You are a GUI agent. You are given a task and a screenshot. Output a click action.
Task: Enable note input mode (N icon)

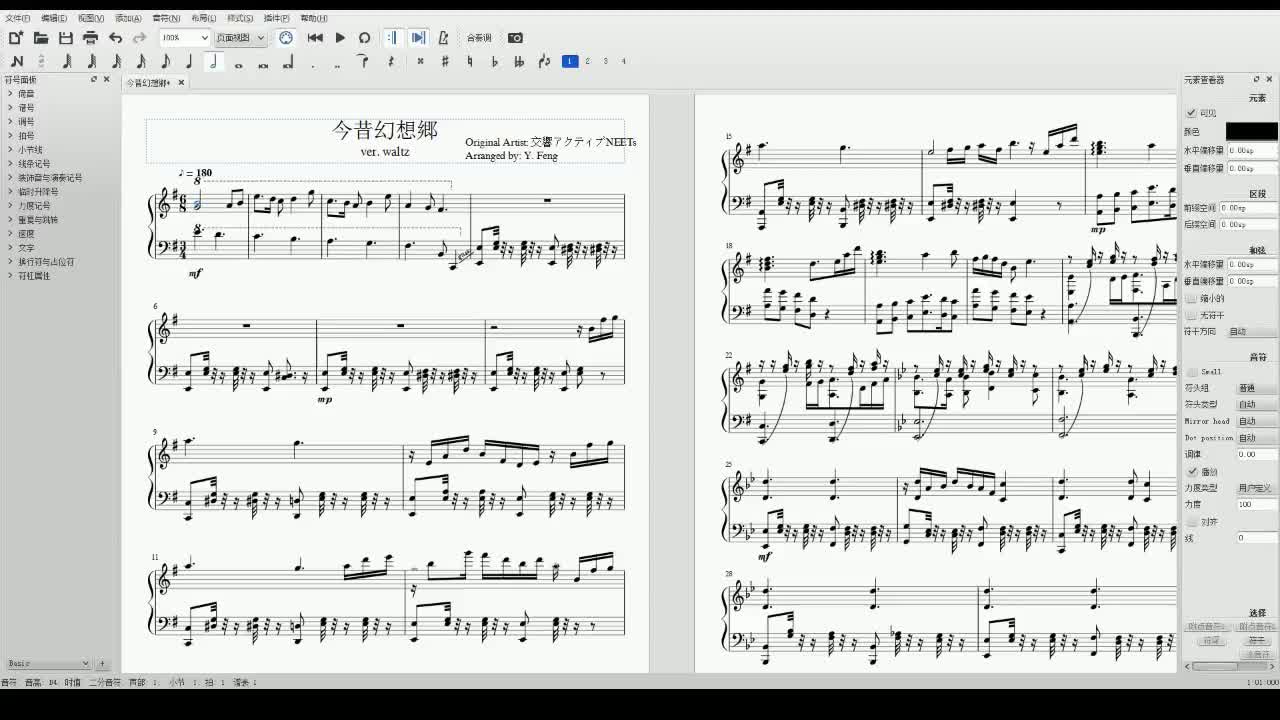pos(16,62)
